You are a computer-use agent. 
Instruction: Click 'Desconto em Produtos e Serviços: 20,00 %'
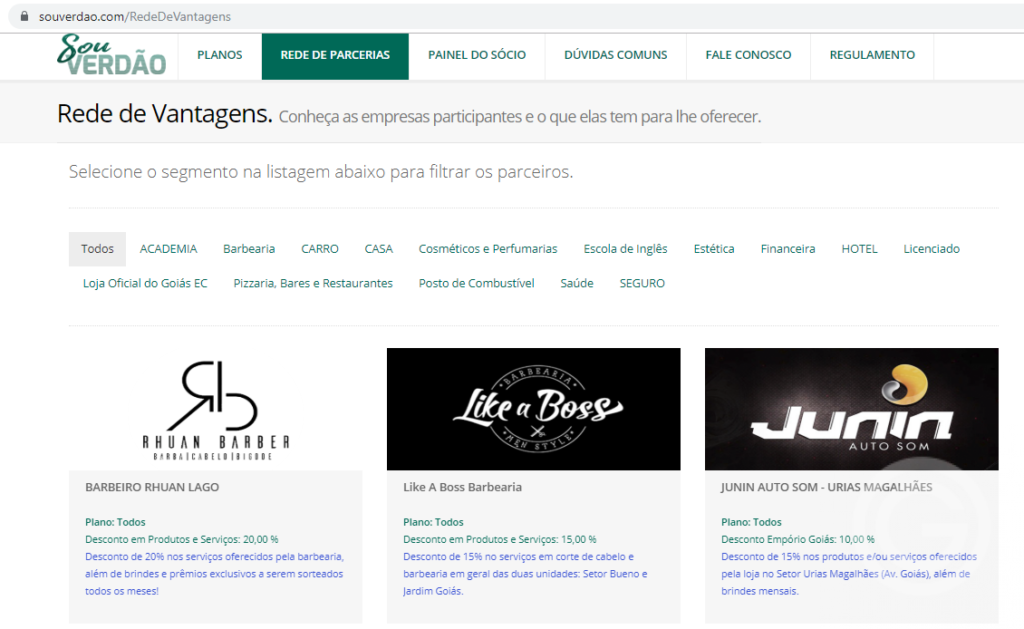point(182,540)
